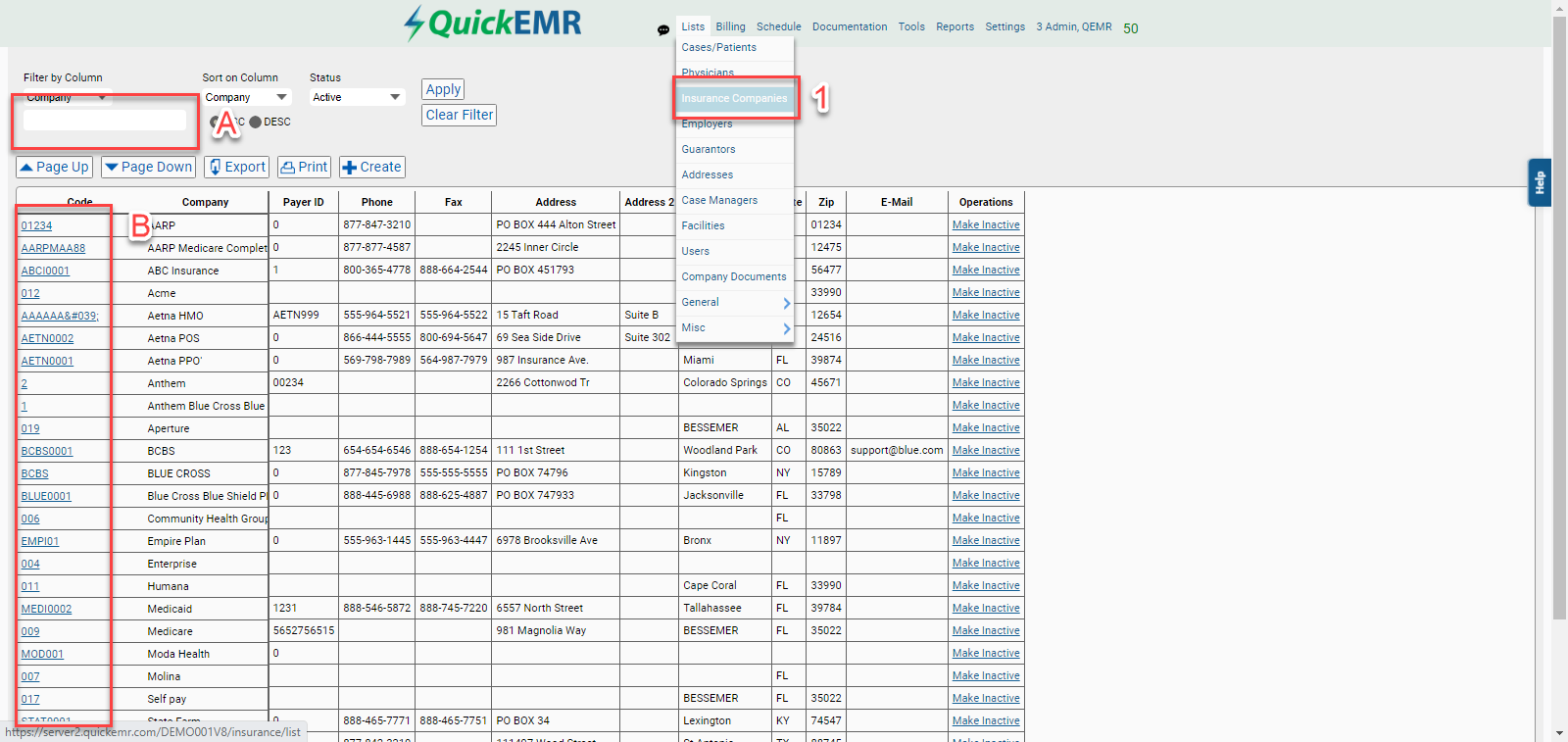Open Company Documents menu entry
Screen dimensions: 1568x742
[x=735, y=277]
